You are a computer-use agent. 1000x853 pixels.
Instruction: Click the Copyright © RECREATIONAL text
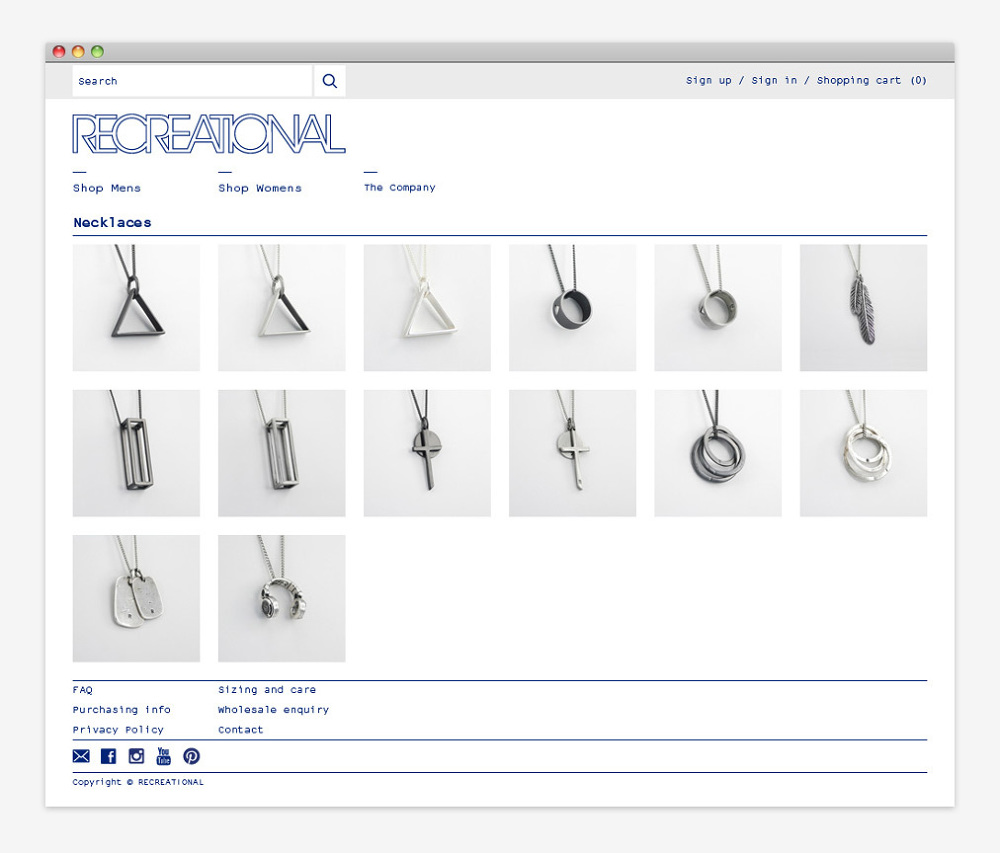(x=138, y=782)
